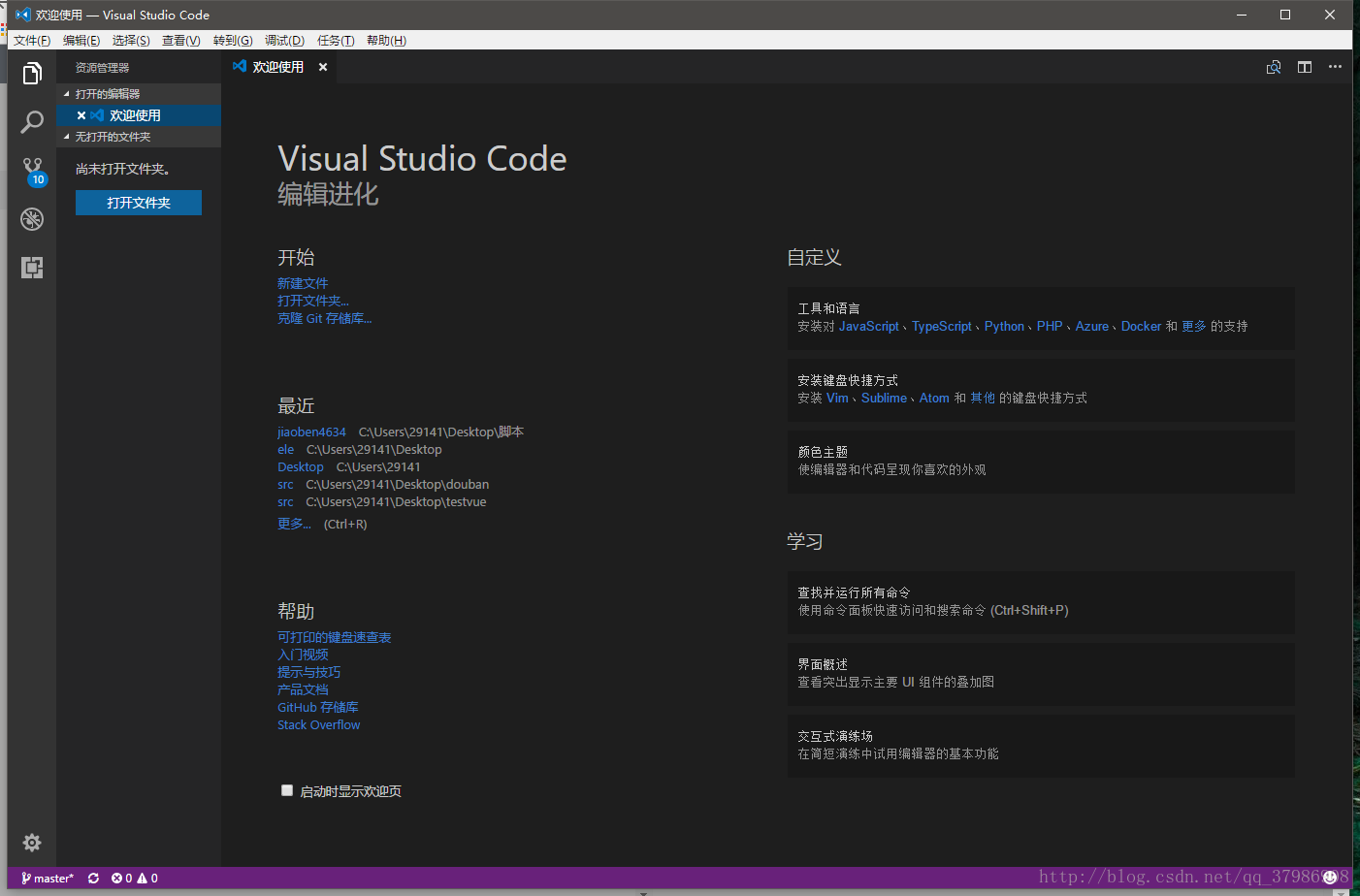Image resolution: width=1360 pixels, height=896 pixels.
Task: Click 更多 link in 工具和语言 card
Action: [1194, 326]
